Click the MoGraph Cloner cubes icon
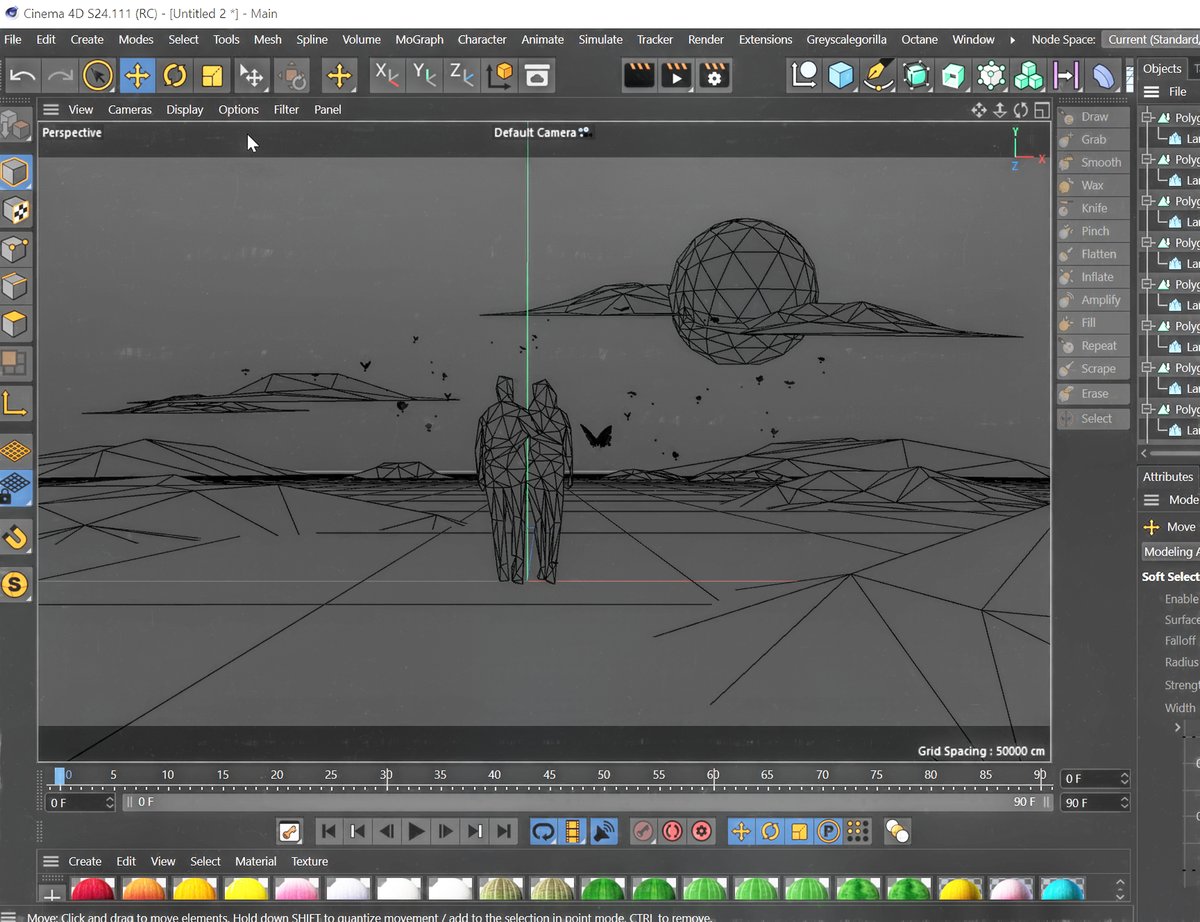1200x922 pixels. (x=1028, y=76)
